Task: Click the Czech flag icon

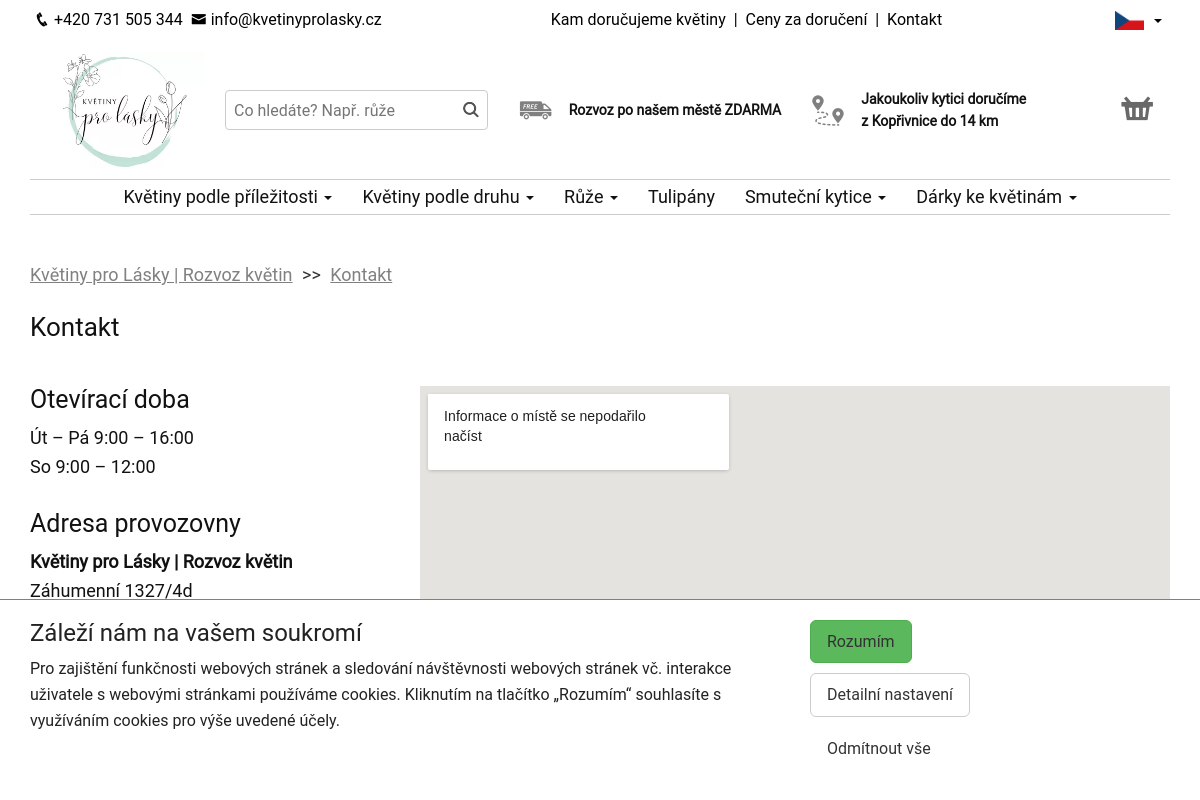Action: point(1129,20)
